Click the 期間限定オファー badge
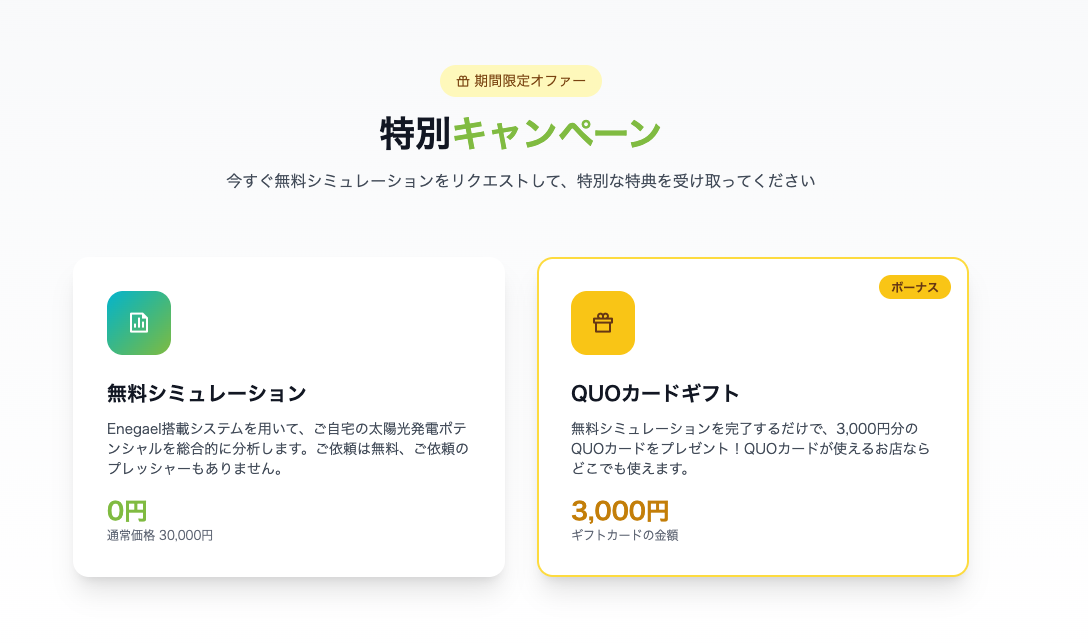Screen dimensions: 1088x644 coord(519,81)
